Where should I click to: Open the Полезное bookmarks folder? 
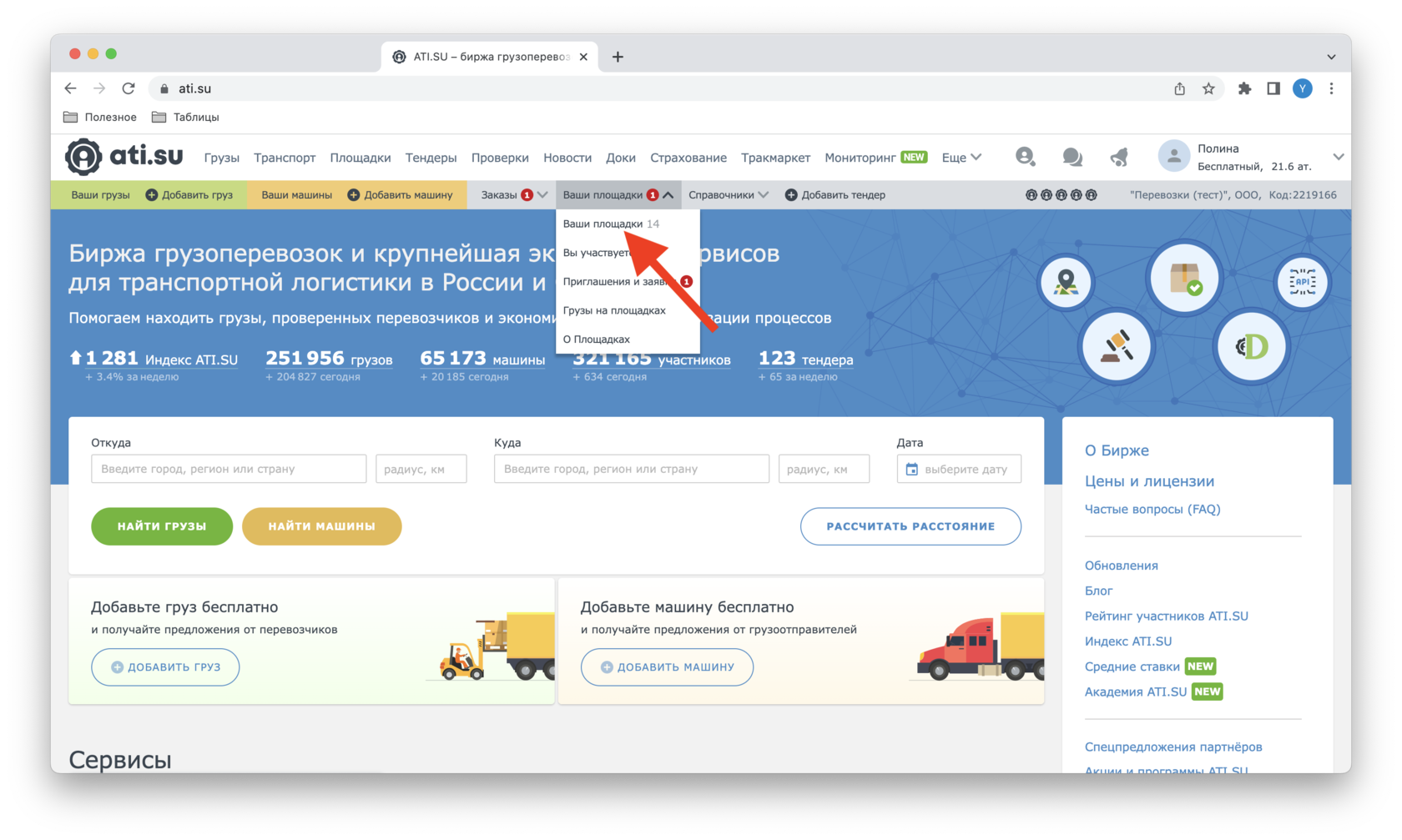100,118
